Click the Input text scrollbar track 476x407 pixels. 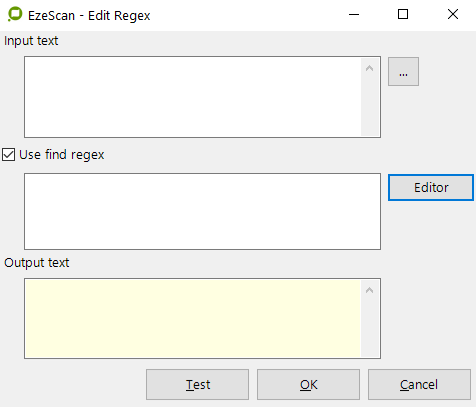[369, 107]
